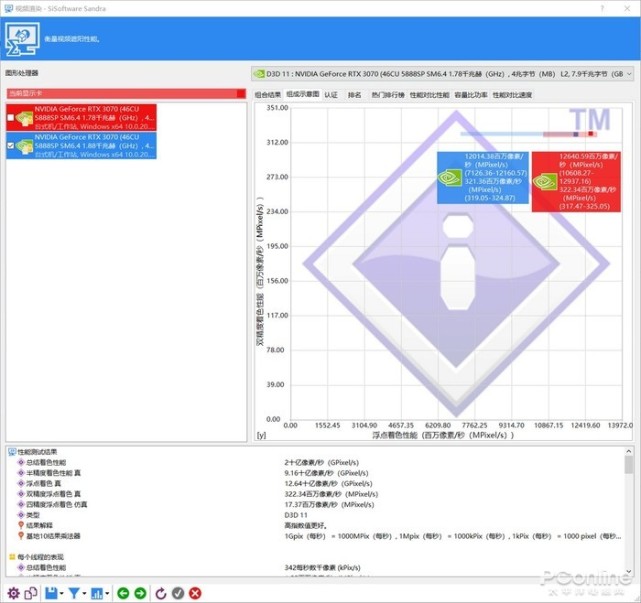Click the Sandra application icon in title bar
Screen dimensions: 641x603
click(x=8, y=8)
